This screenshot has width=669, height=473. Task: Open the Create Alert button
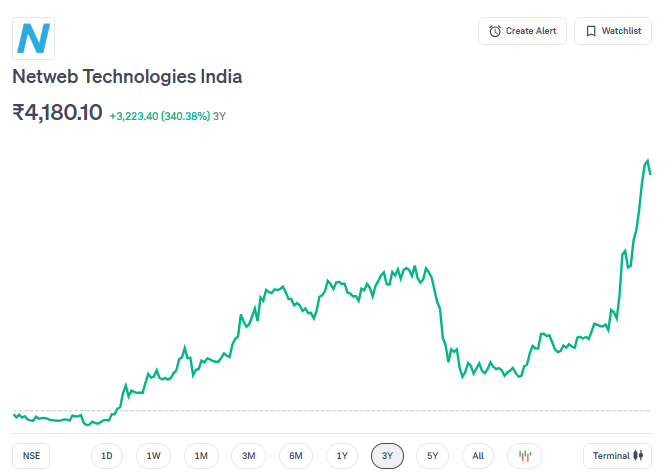point(522,31)
